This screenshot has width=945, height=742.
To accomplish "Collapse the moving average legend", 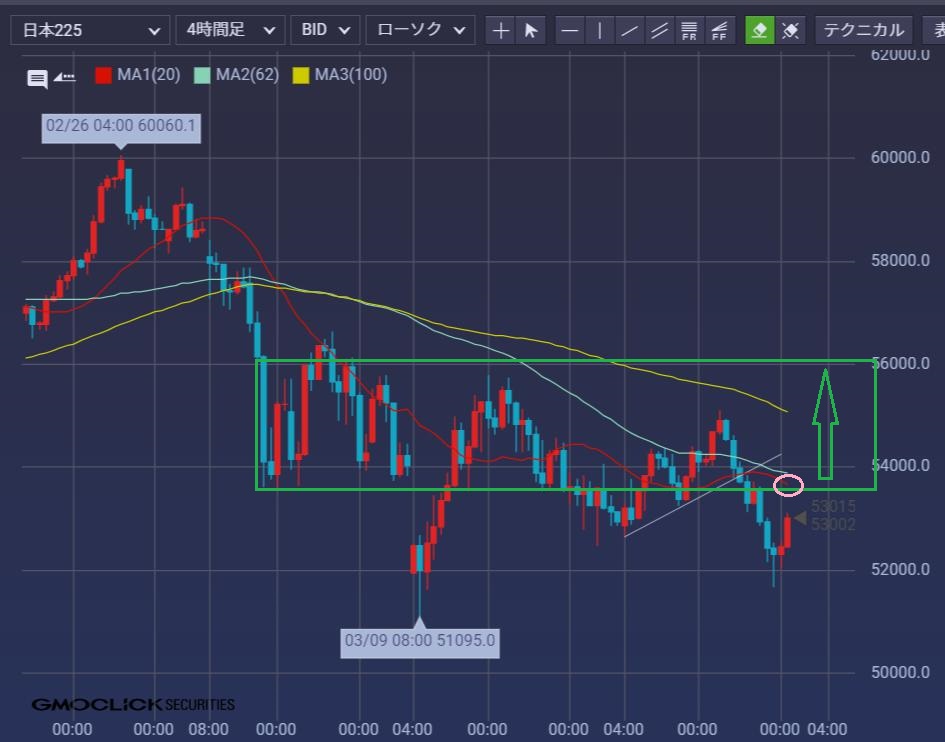I will point(64,77).
